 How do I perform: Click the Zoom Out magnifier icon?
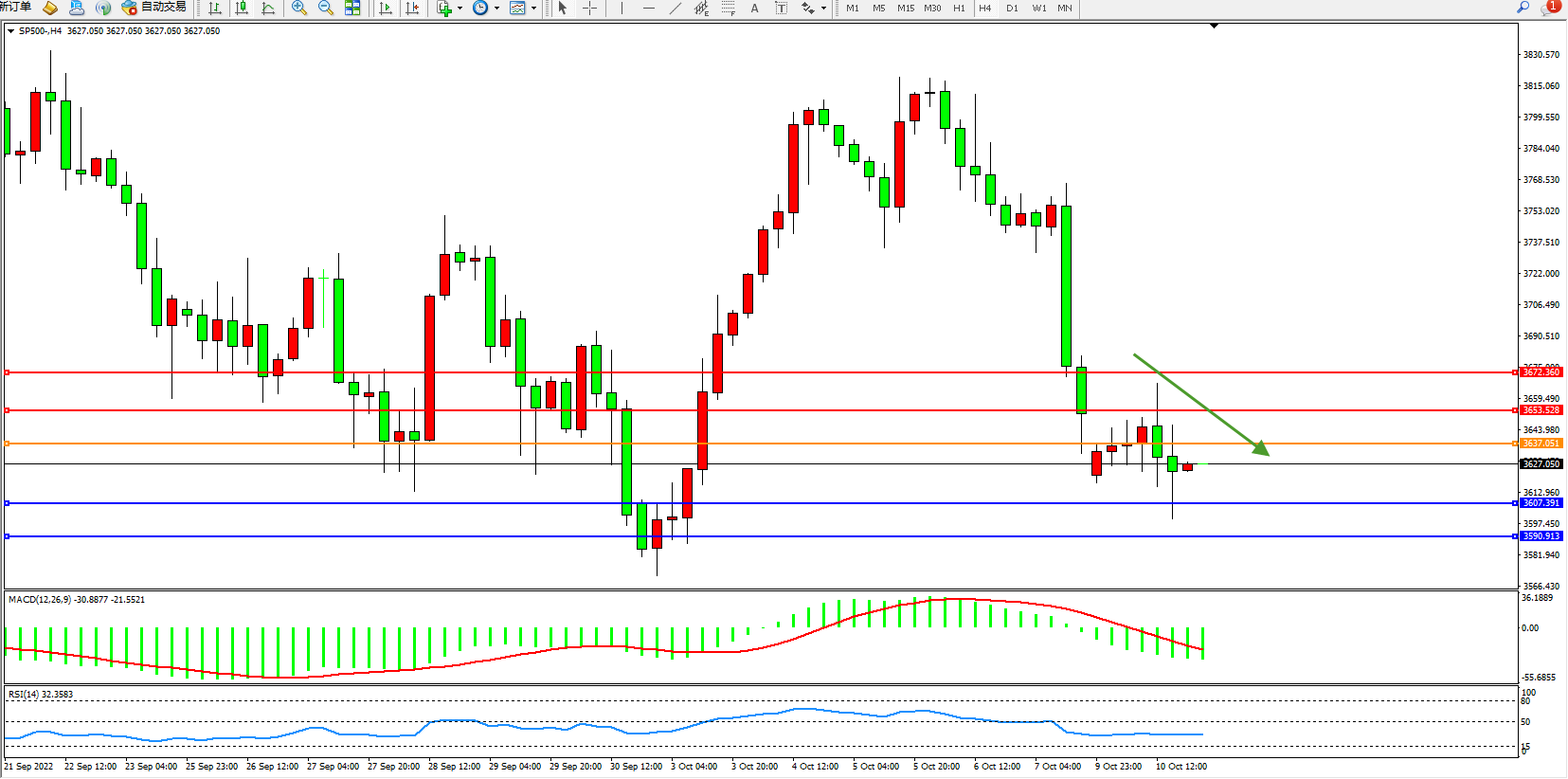[x=326, y=9]
